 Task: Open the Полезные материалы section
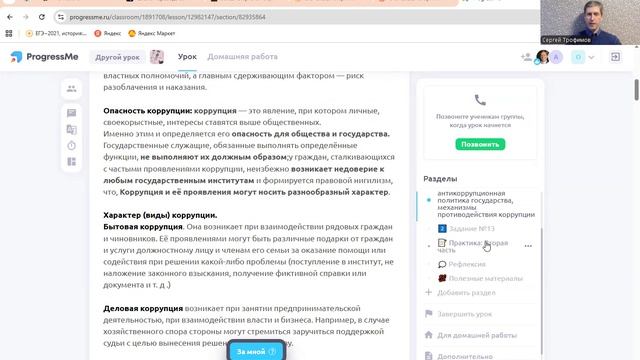[480, 278]
